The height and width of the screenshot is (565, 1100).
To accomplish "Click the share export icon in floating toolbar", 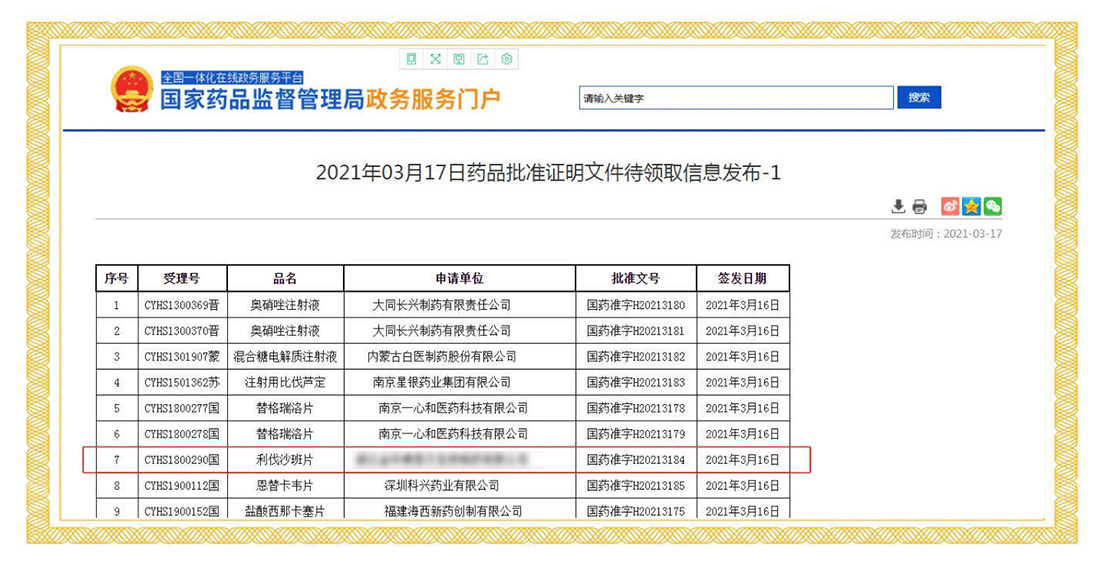I will coord(483,59).
